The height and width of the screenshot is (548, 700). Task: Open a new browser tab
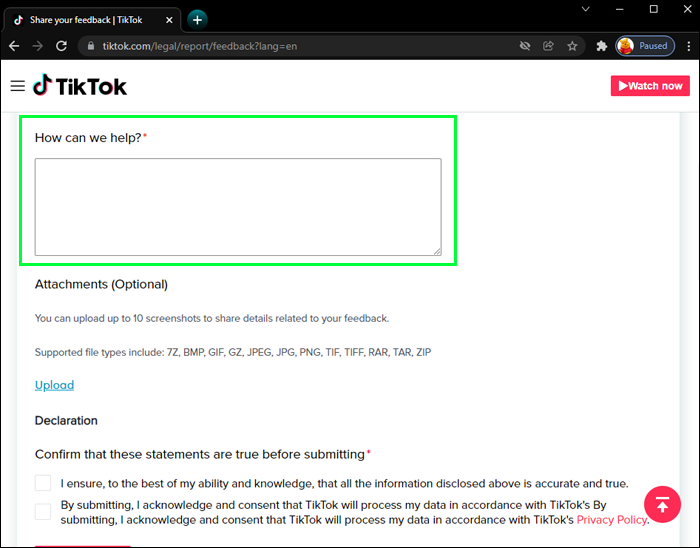(197, 20)
